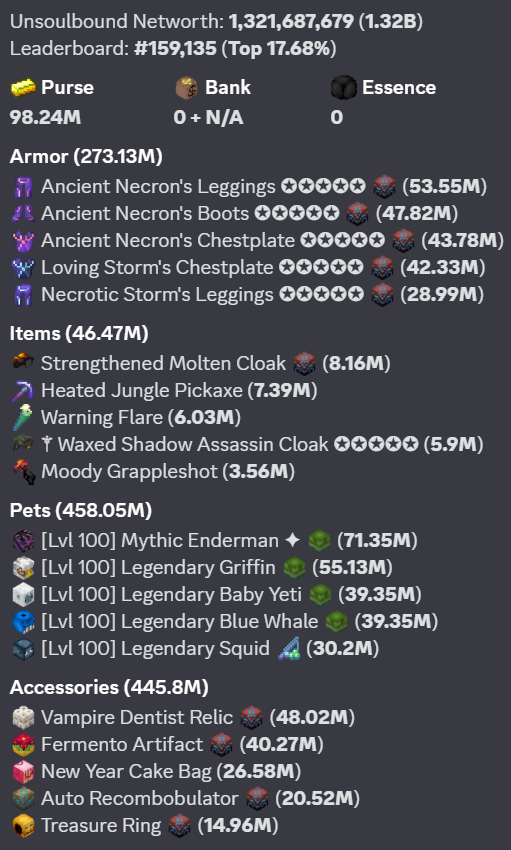
Task: Click the Bank money bag icon
Action: (187, 87)
